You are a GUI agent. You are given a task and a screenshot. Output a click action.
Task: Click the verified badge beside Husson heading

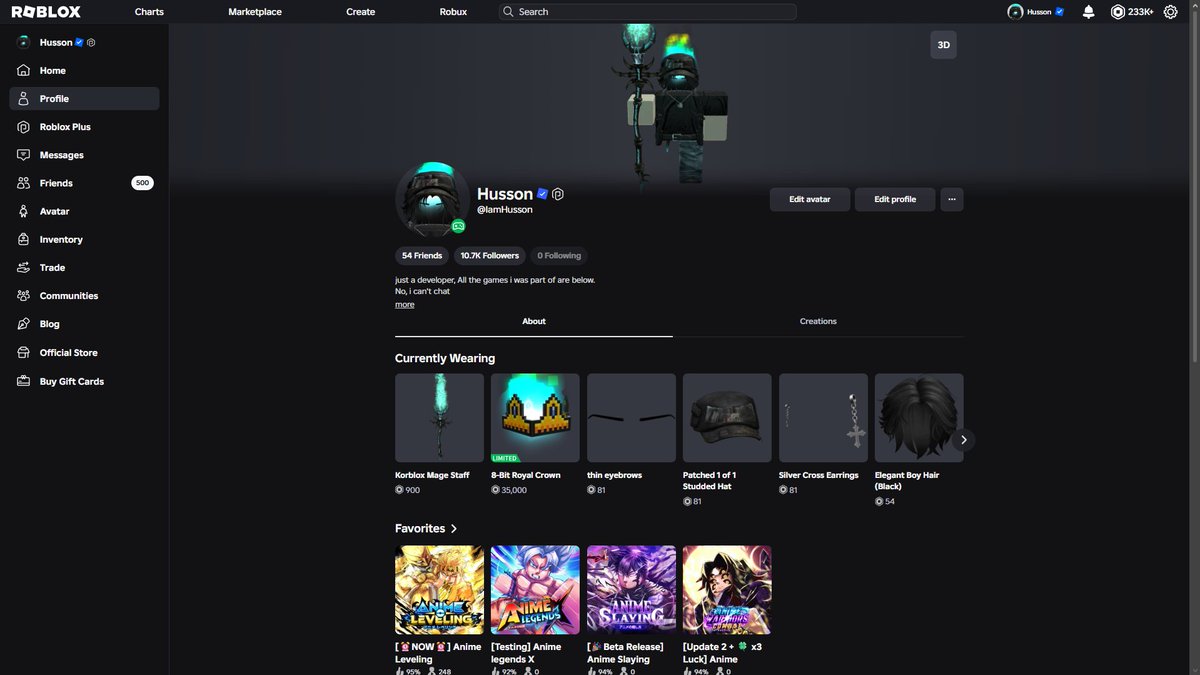542,194
